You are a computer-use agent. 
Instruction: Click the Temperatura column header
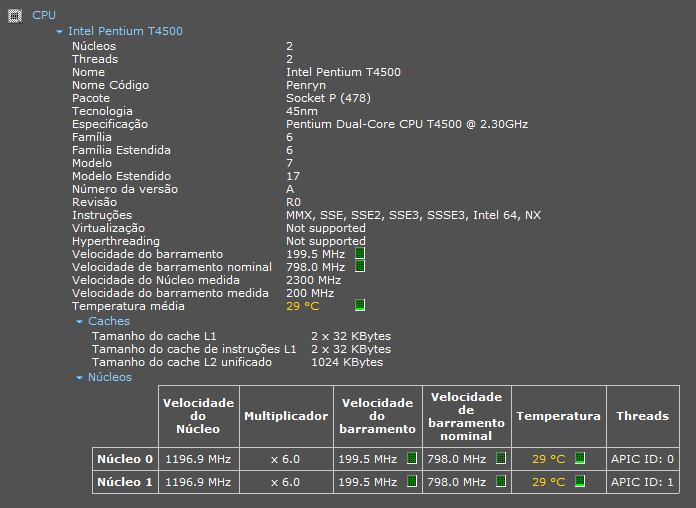coord(558,416)
